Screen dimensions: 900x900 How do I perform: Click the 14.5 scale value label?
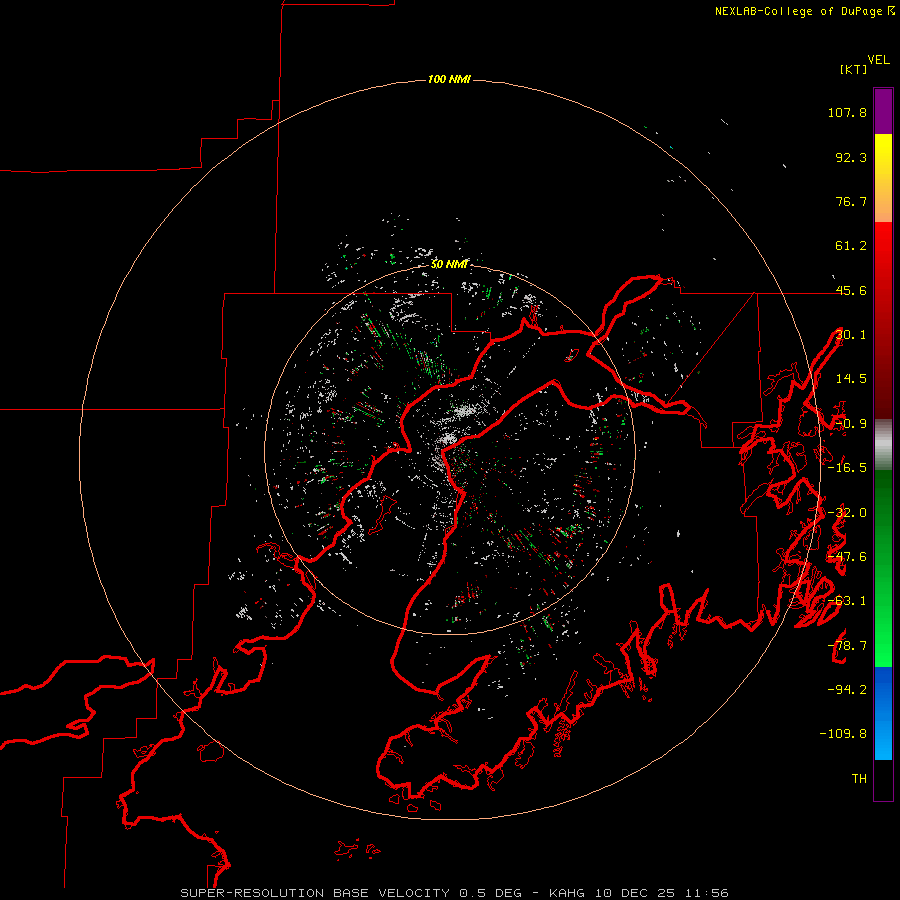(851, 378)
